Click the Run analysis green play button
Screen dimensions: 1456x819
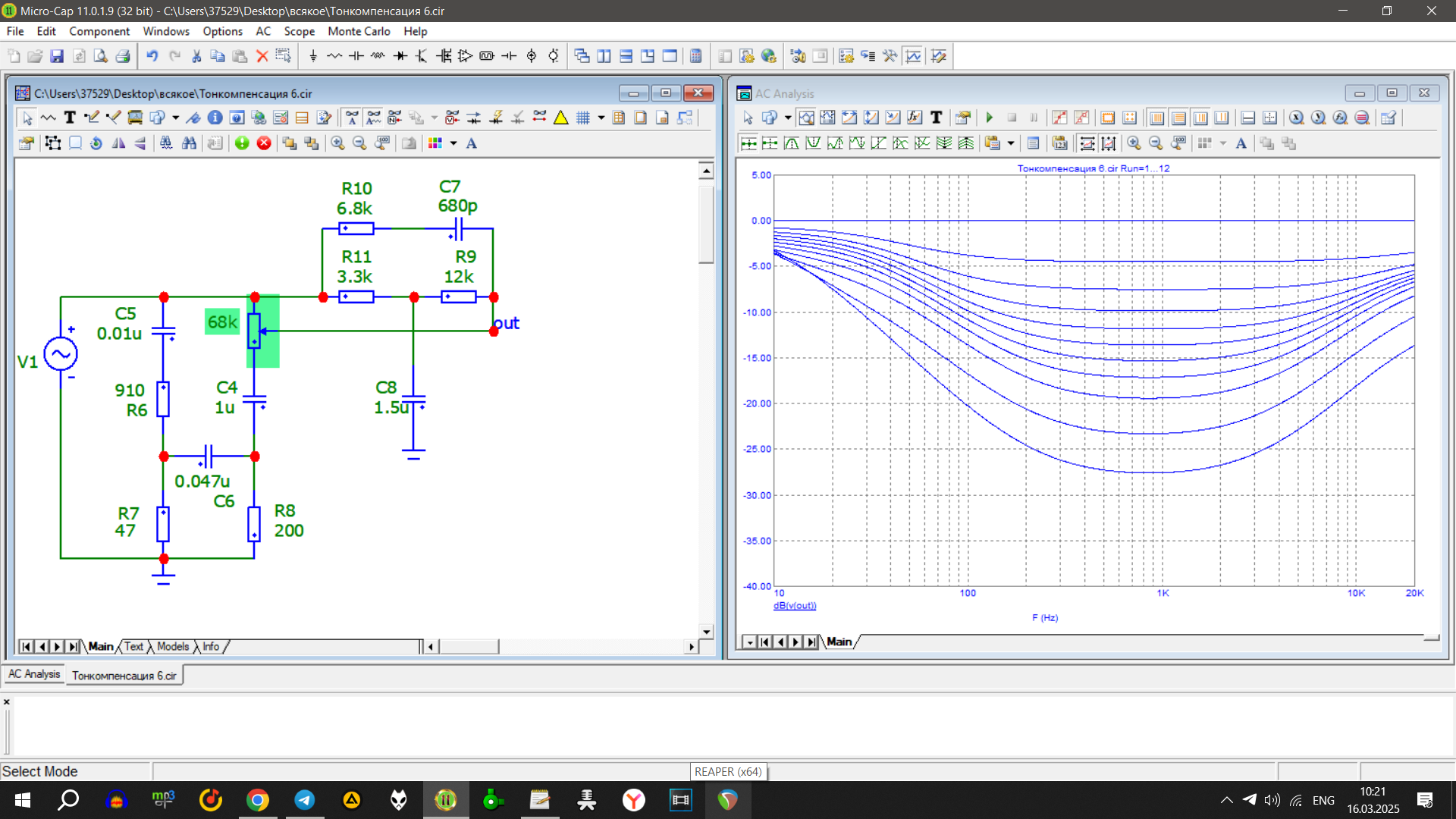[990, 118]
